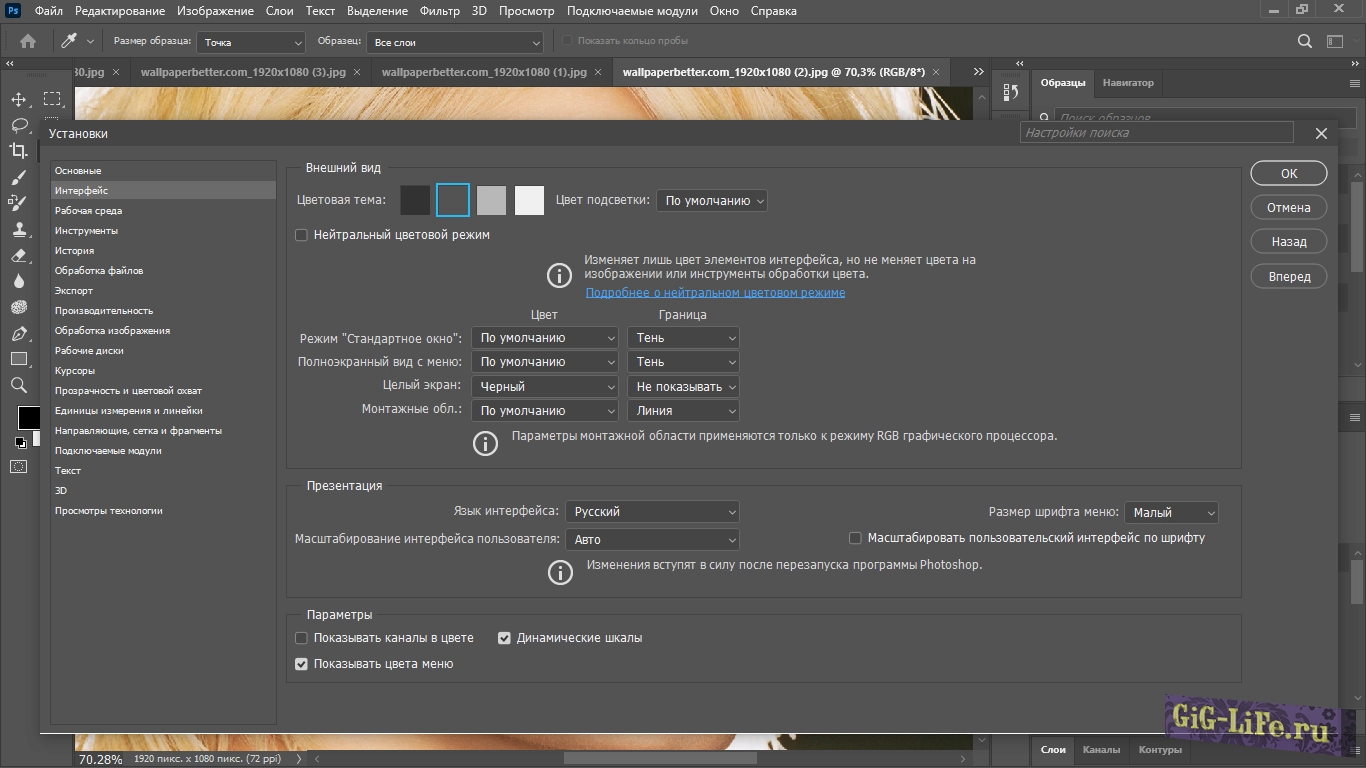Toggle Показывать каналы в цвете checkbox
This screenshot has width=1366, height=768.
301,638
